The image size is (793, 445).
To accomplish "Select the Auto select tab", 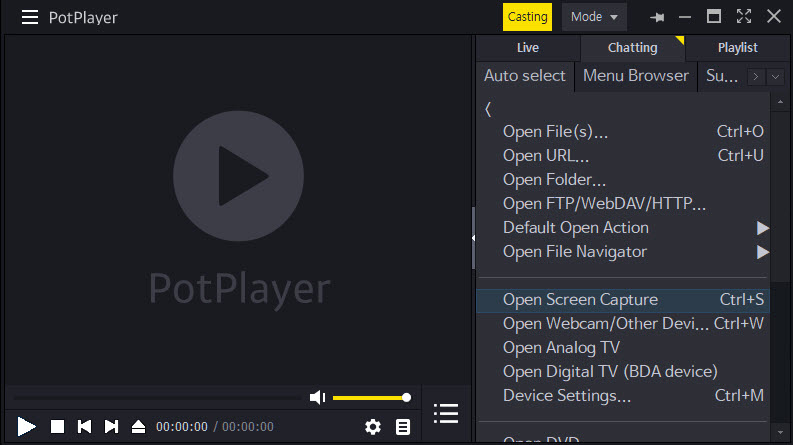I will (524, 76).
